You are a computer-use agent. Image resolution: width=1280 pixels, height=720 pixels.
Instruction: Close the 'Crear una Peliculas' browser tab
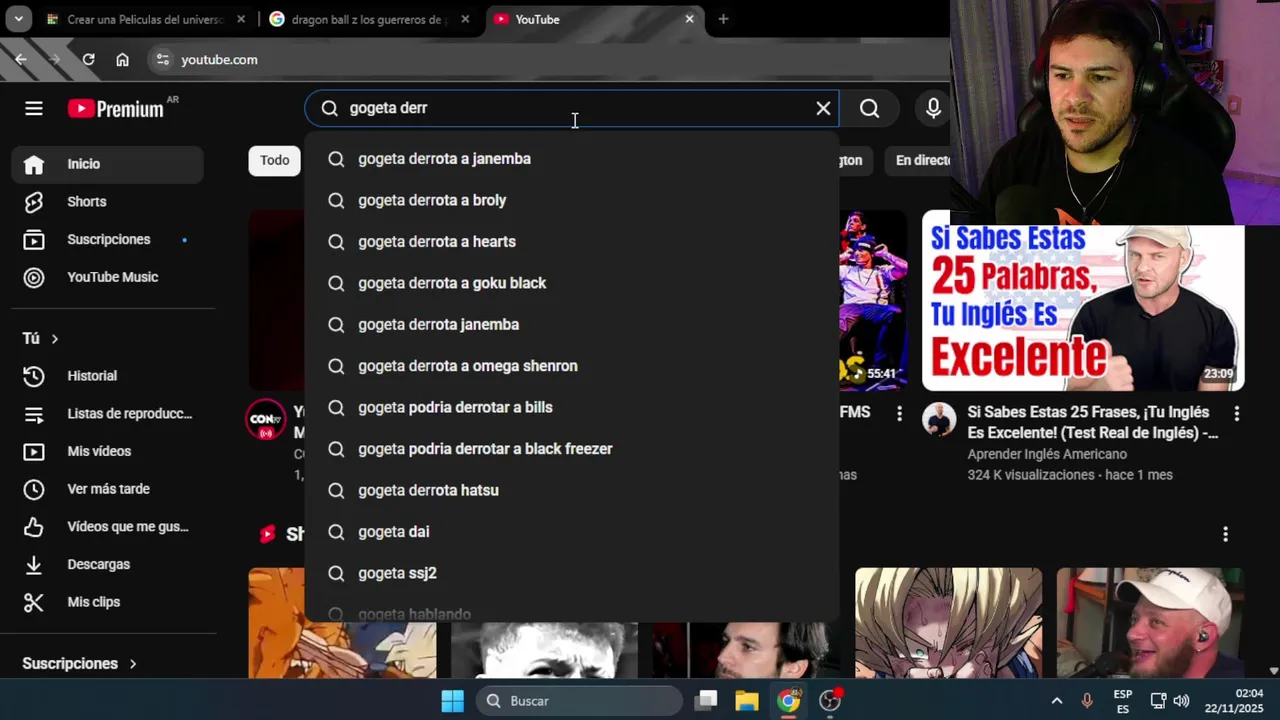pos(240,19)
